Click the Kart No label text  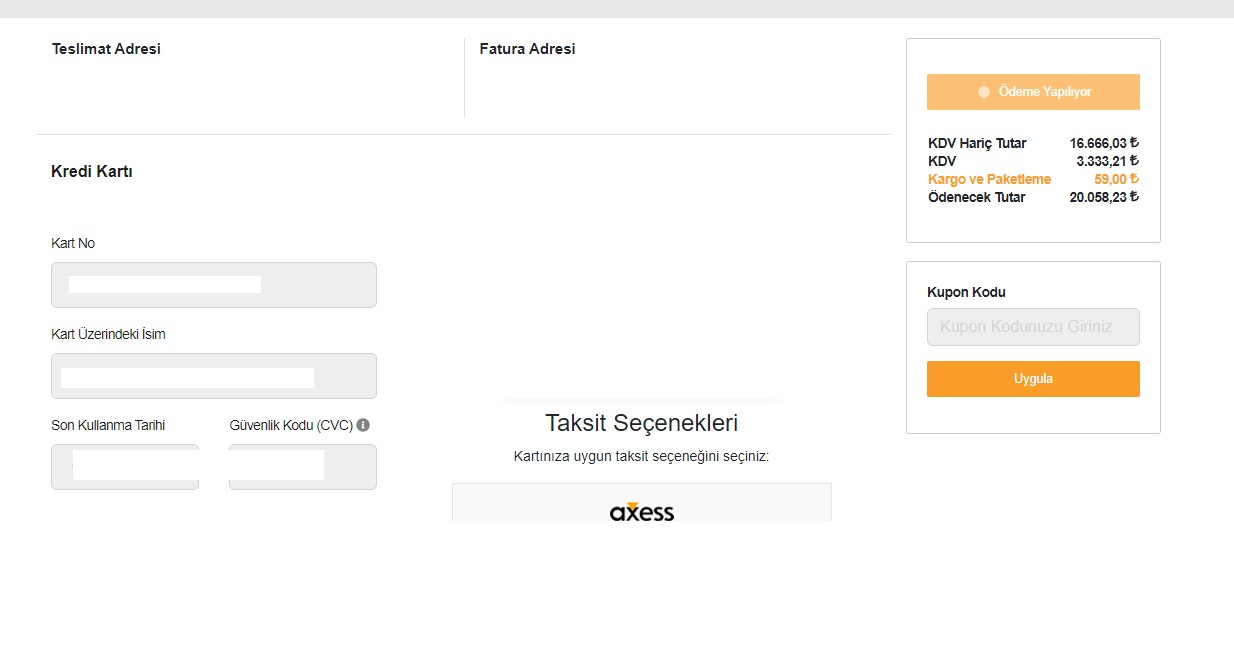pos(73,243)
